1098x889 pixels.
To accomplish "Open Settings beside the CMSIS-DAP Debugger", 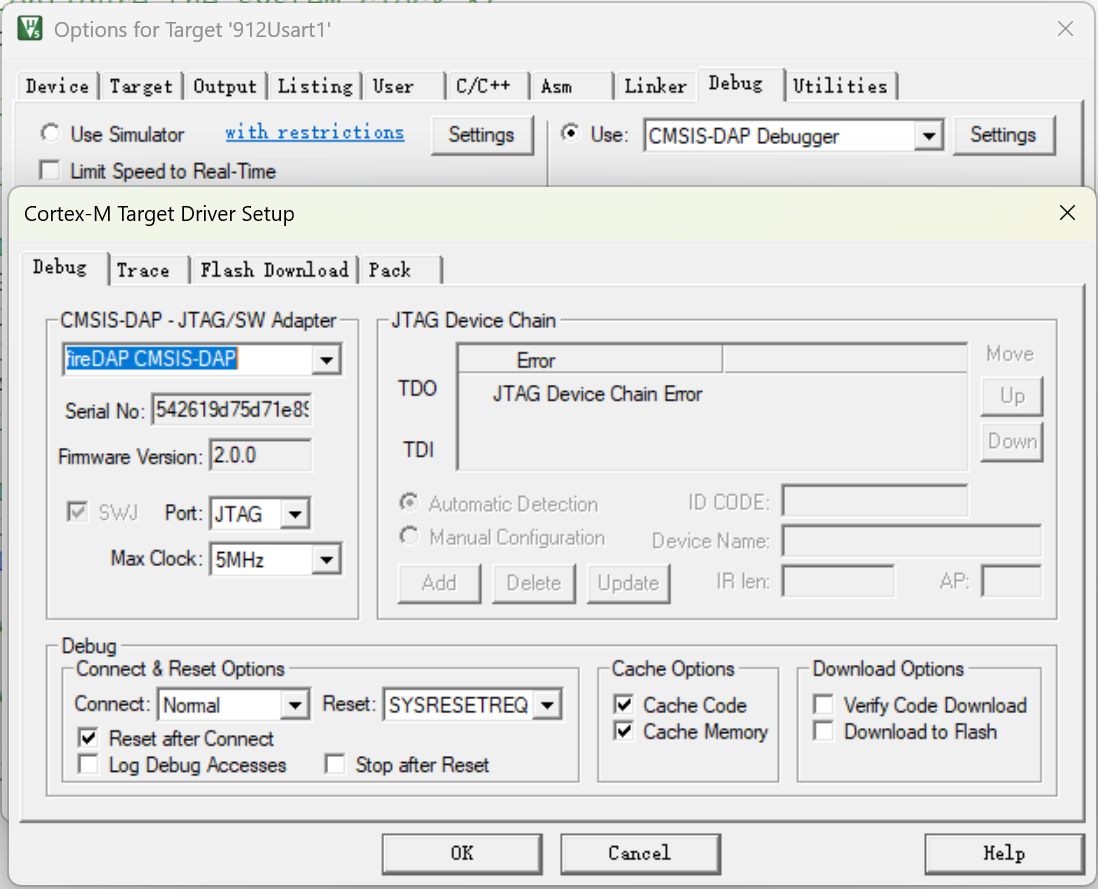I will click(x=1003, y=134).
